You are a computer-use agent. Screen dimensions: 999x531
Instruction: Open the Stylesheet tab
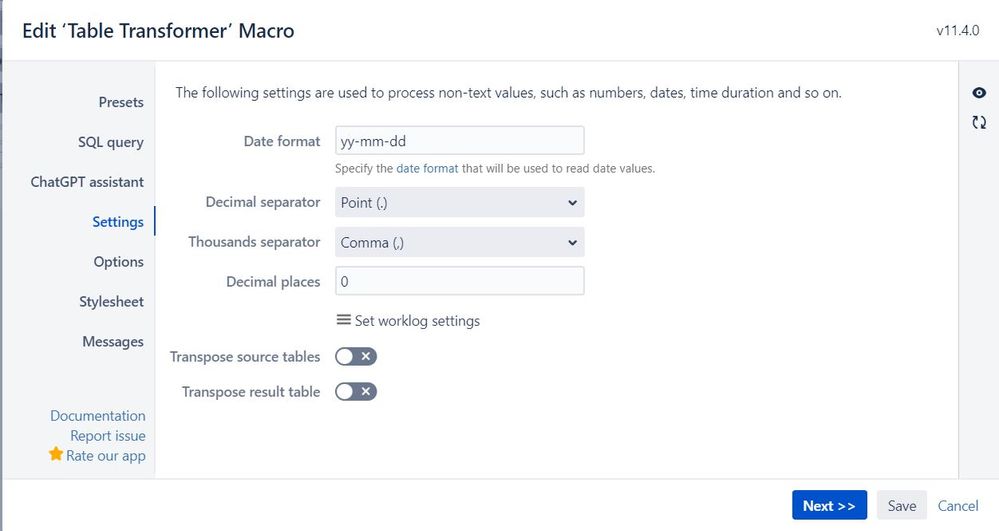click(112, 302)
